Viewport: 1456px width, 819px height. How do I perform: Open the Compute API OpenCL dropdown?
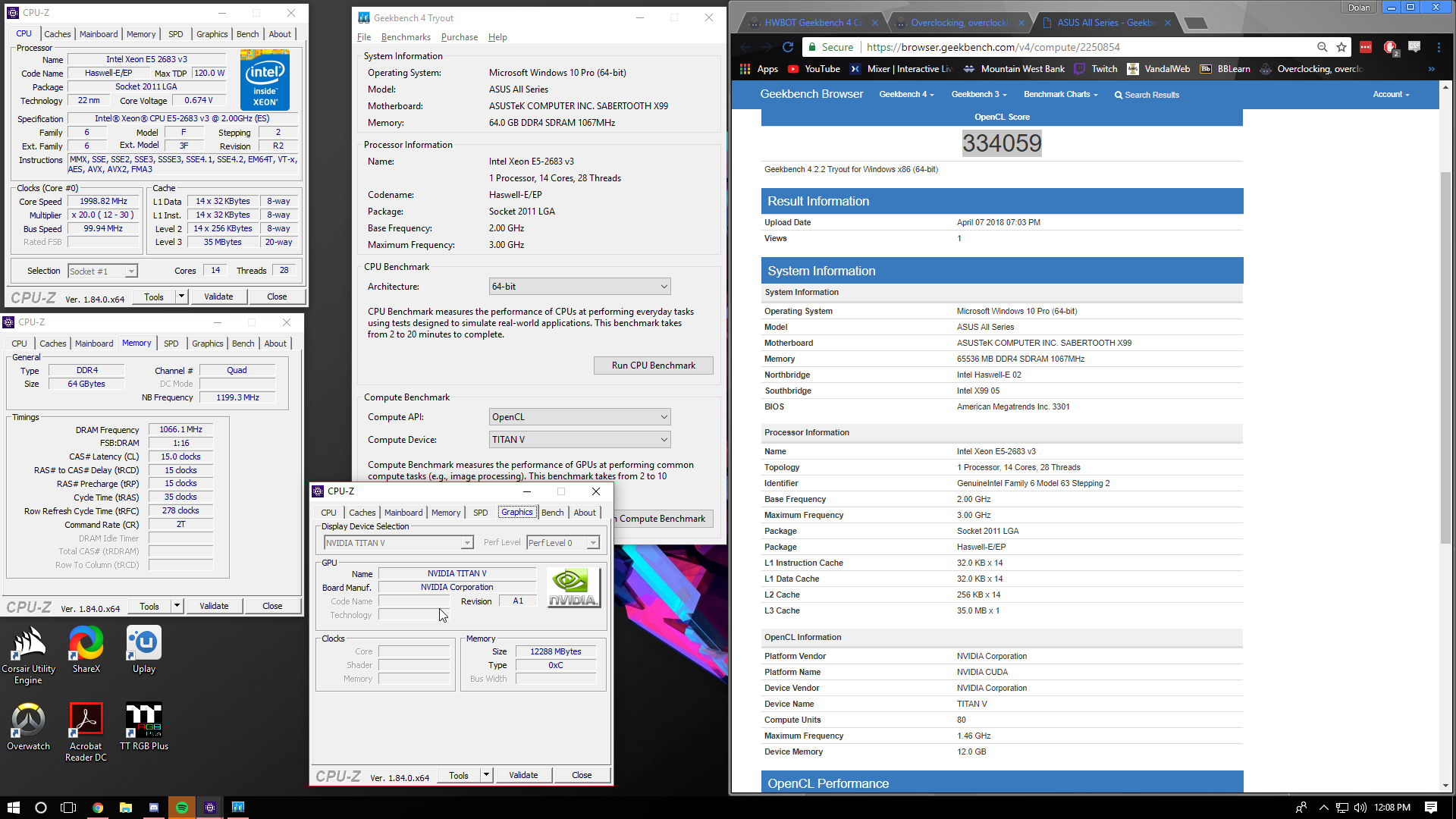point(580,417)
